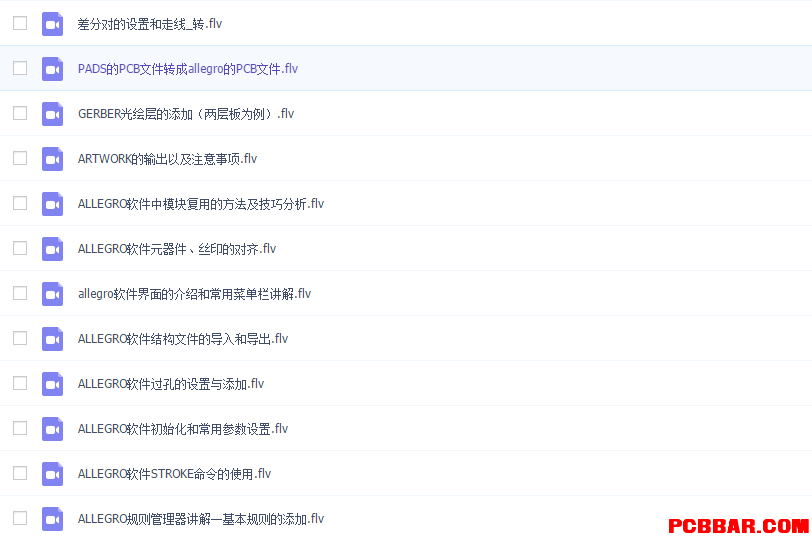Open file name ALLEGRO软件中模块复用的方法及技巧分析.flv
The width and height of the screenshot is (812, 539).
[201, 204]
